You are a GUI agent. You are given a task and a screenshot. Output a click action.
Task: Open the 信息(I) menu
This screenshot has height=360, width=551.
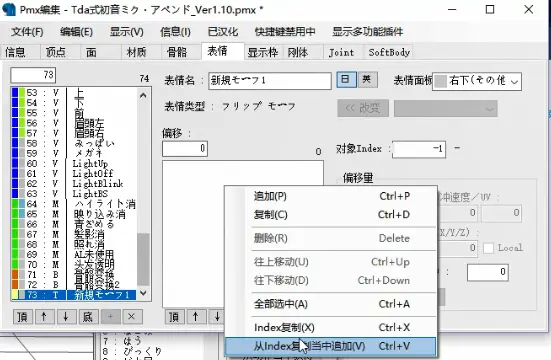[x=175, y=32]
